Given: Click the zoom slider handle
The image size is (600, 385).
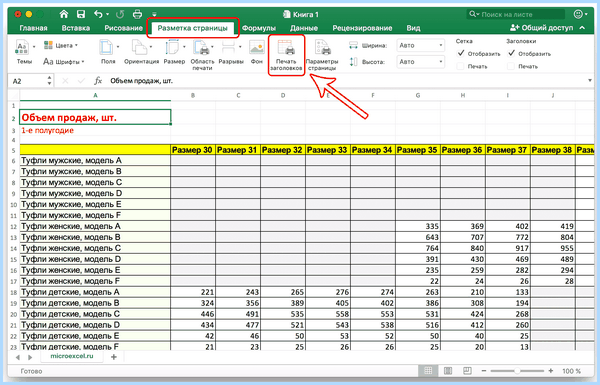Looking at the screenshot, I should point(517,371).
